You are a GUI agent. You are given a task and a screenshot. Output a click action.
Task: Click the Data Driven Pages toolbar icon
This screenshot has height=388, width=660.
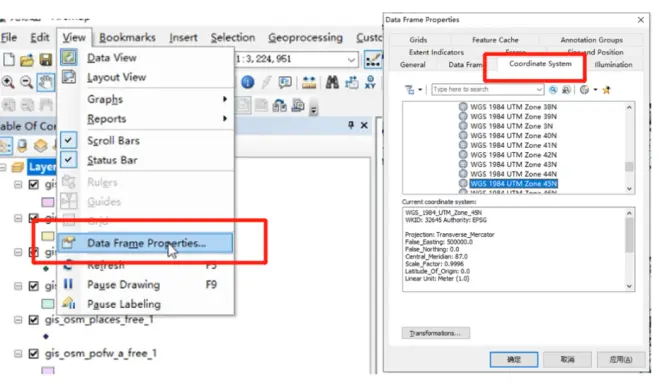tap(298, 105)
